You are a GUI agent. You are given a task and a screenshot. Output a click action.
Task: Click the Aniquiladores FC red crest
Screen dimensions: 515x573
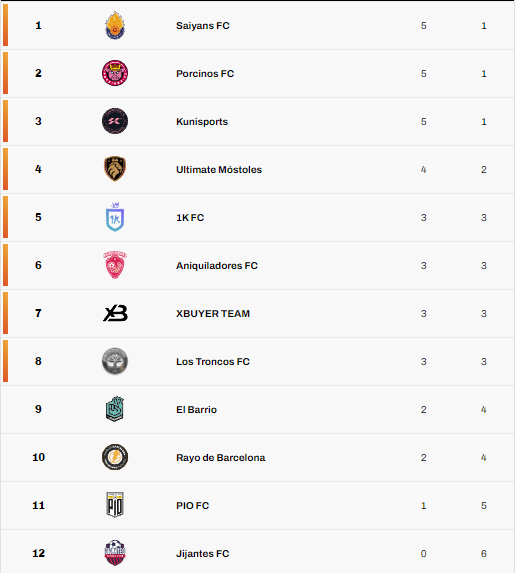(x=115, y=265)
